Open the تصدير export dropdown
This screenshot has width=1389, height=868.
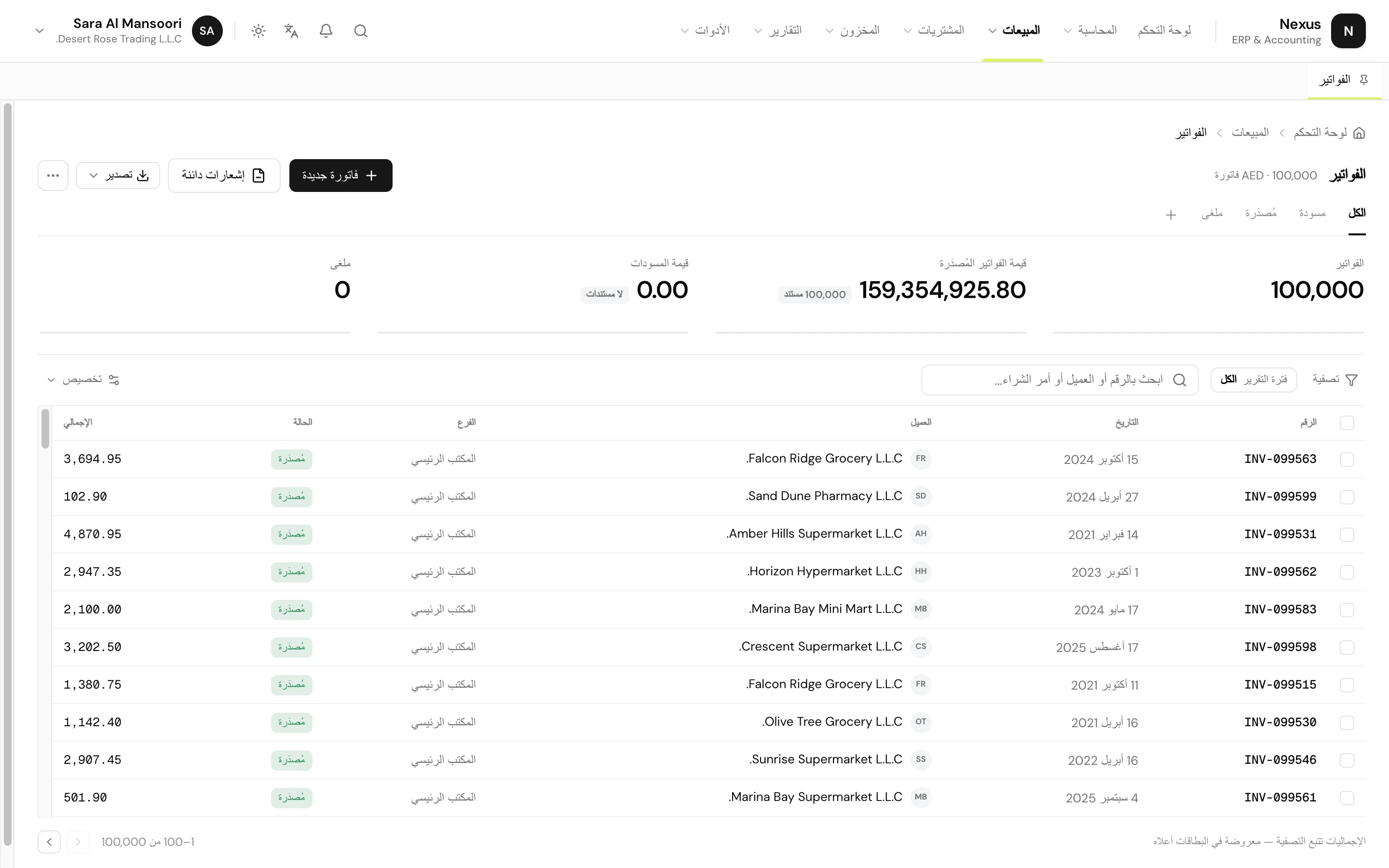coord(118,176)
